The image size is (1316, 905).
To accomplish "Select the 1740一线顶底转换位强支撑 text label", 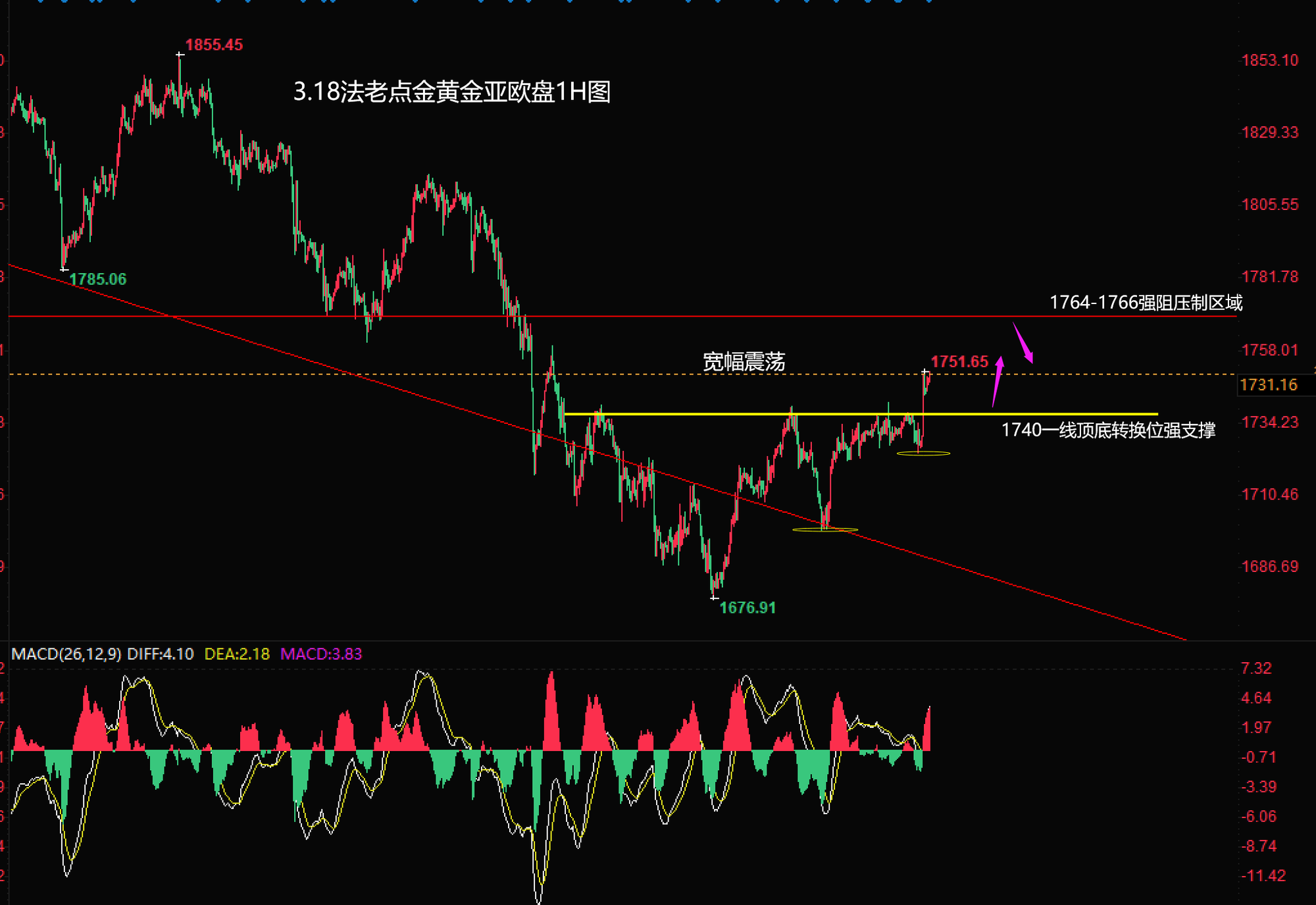I will [x=1108, y=430].
